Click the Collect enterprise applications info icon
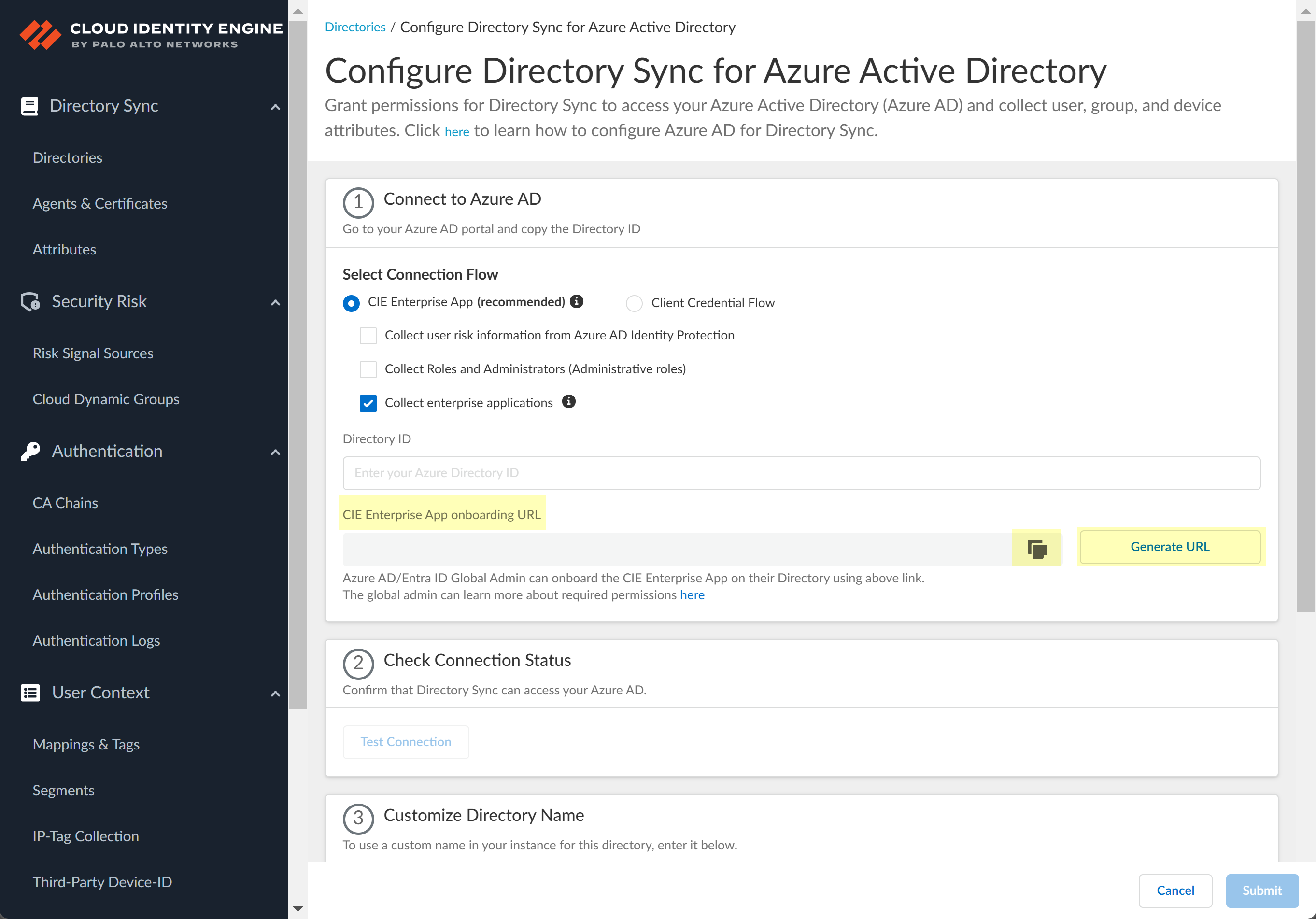Image resolution: width=1316 pixels, height=919 pixels. pyautogui.click(x=569, y=402)
